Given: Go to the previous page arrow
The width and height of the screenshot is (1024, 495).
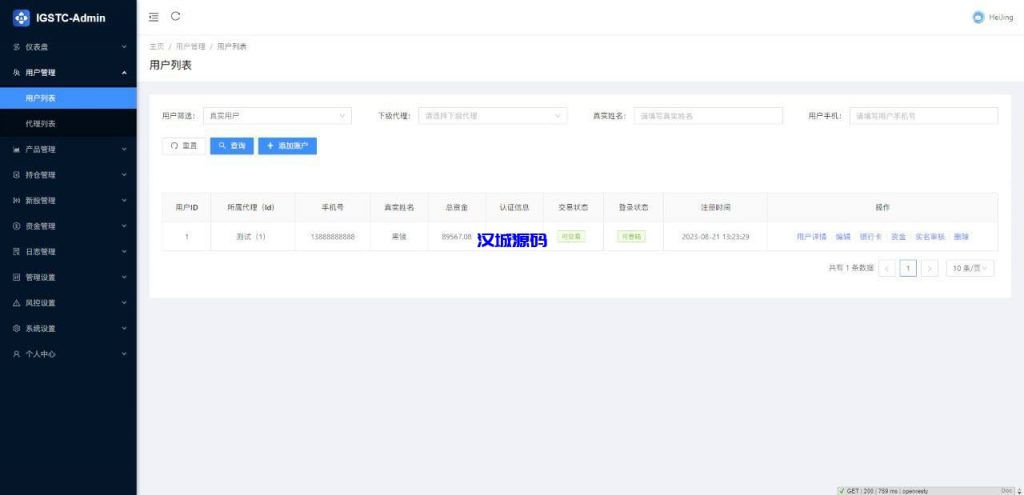Looking at the screenshot, I should [x=887, y=268].
